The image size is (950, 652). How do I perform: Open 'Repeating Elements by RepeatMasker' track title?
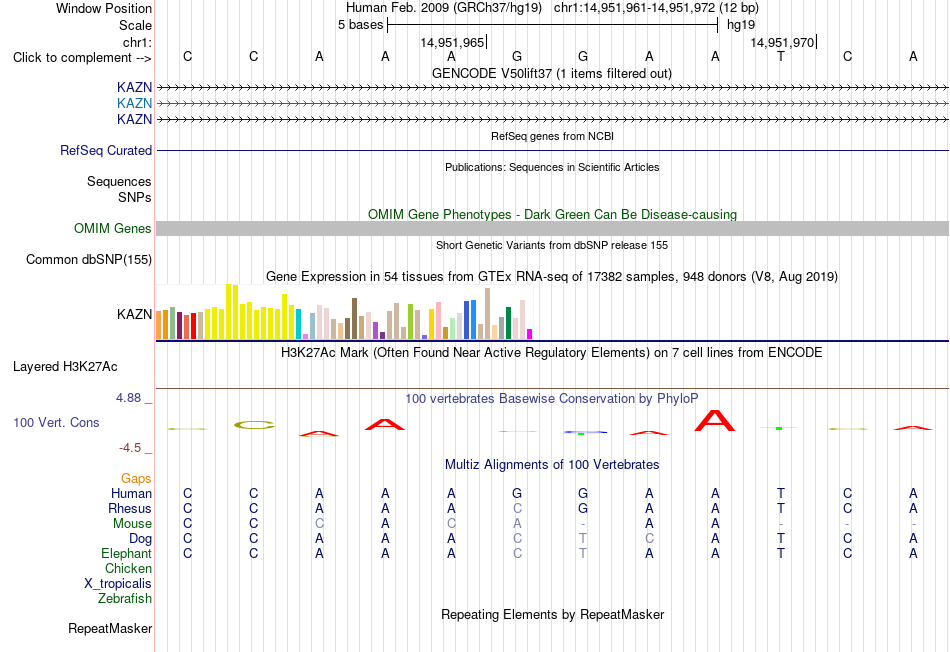click(x=552, y=615)
